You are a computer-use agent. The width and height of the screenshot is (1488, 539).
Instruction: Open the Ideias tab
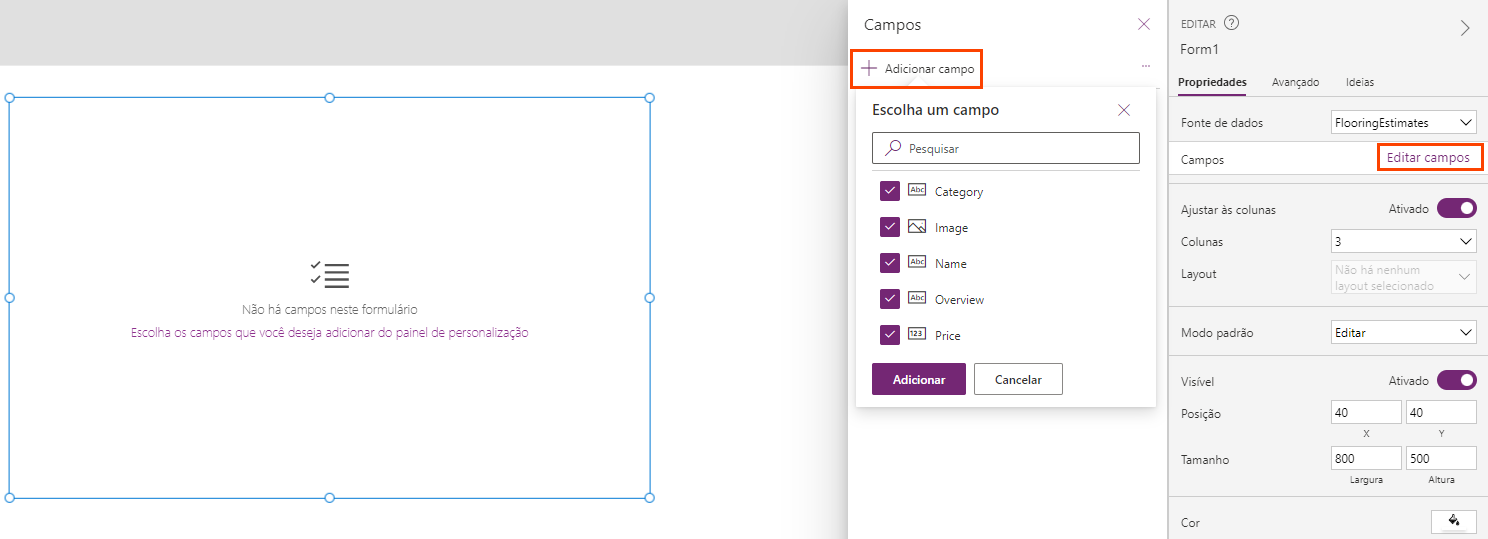[x=1360, y=82]
